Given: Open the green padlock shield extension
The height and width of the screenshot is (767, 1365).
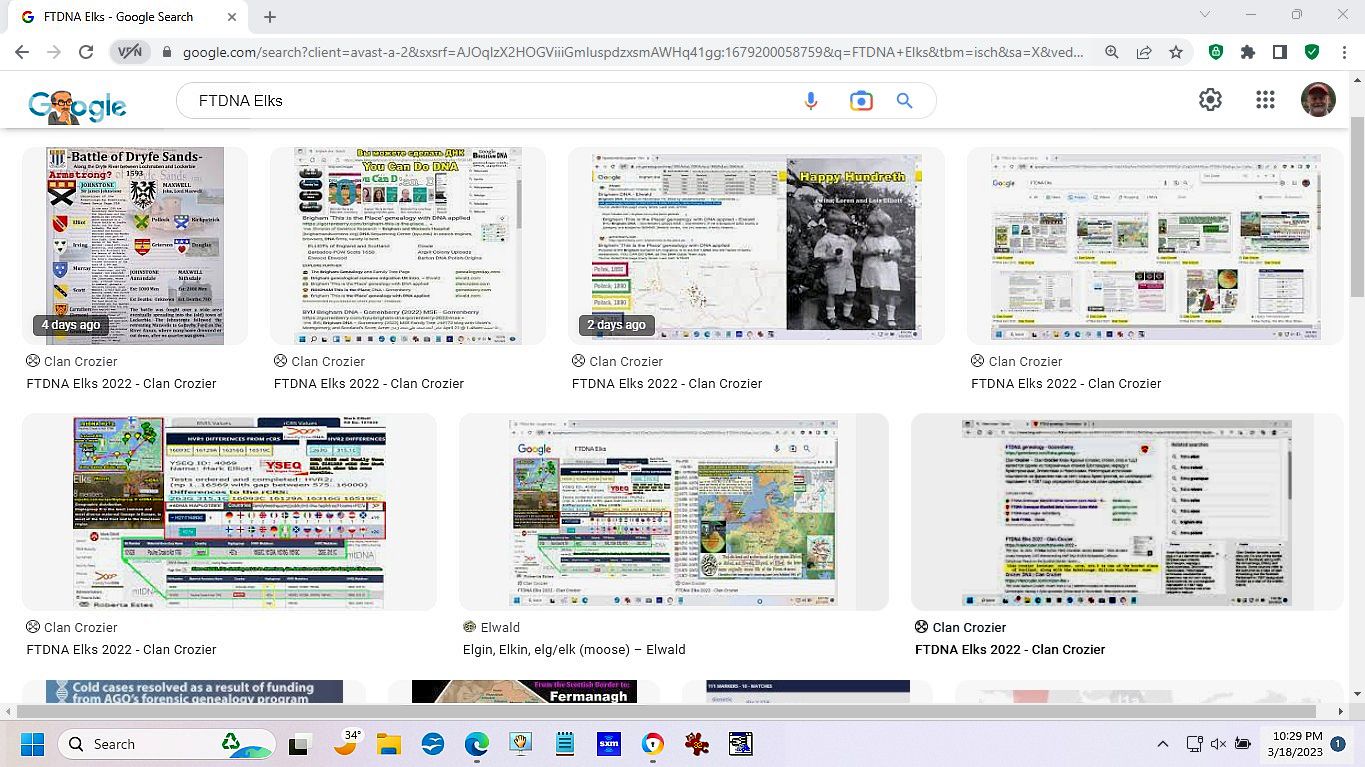Looking at the screenshot, I should pos(1216,52).
